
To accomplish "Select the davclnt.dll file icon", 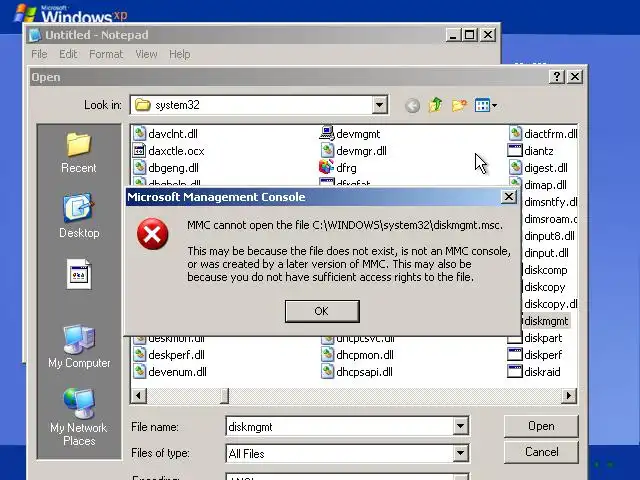I will [x=139, y=133].
